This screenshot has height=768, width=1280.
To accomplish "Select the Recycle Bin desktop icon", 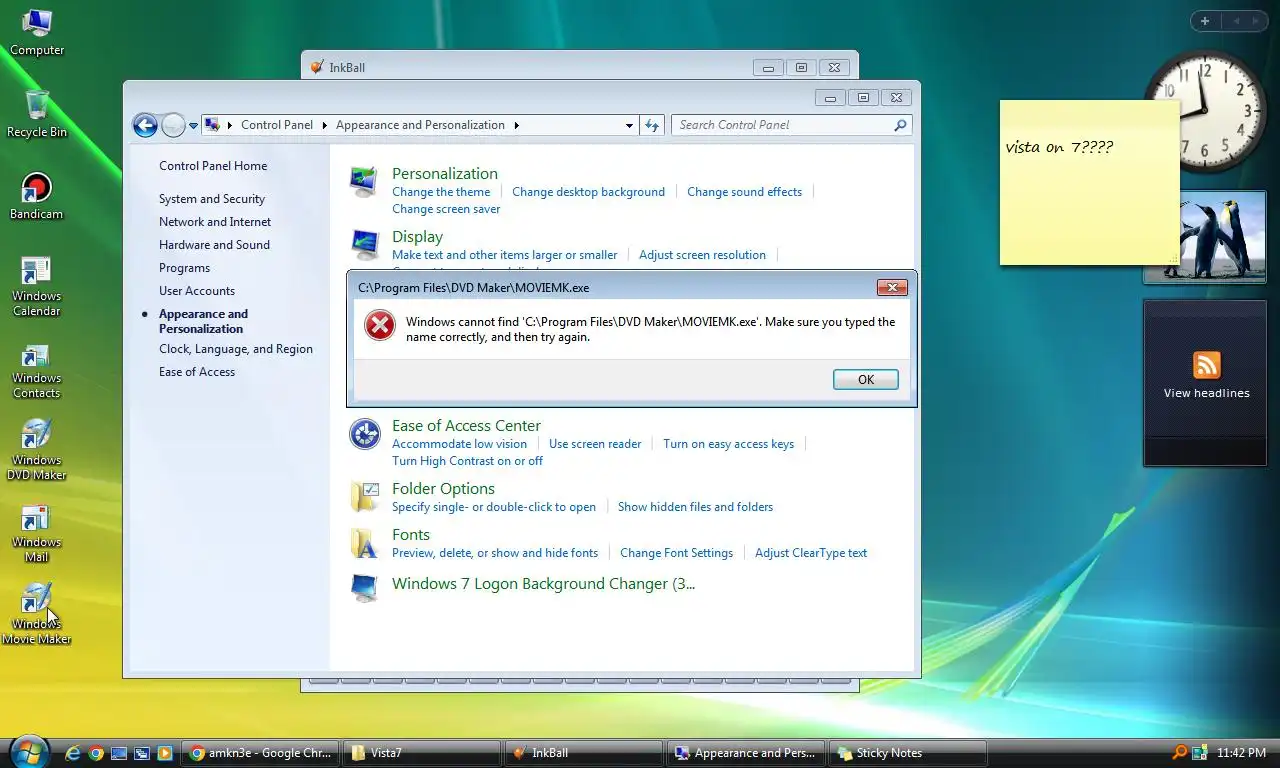I will [37, 114].
